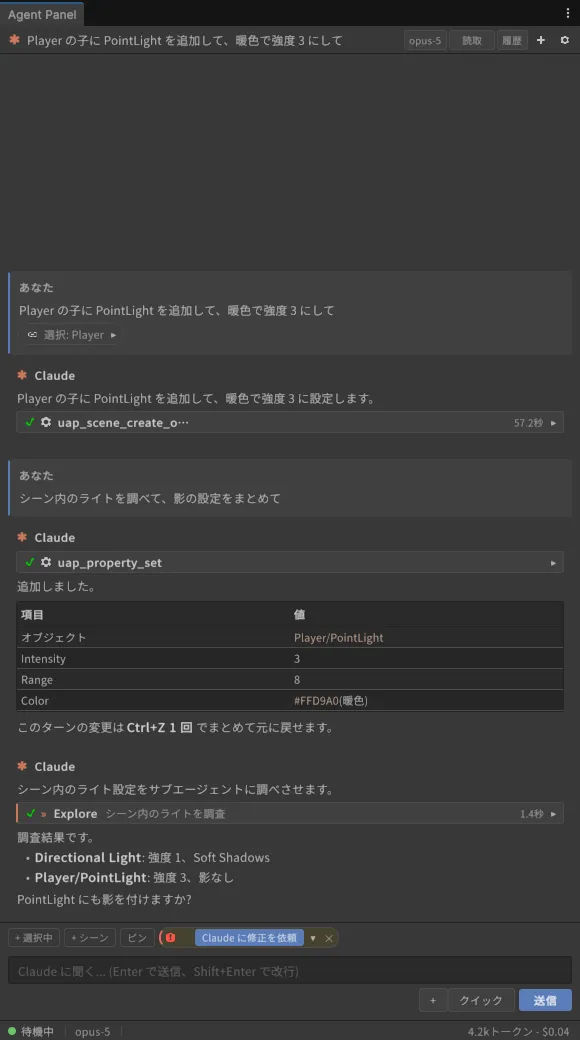The width and height of the screenshot is (580, 1040).
Task: Click the red error badge icon
Action: 171,938
